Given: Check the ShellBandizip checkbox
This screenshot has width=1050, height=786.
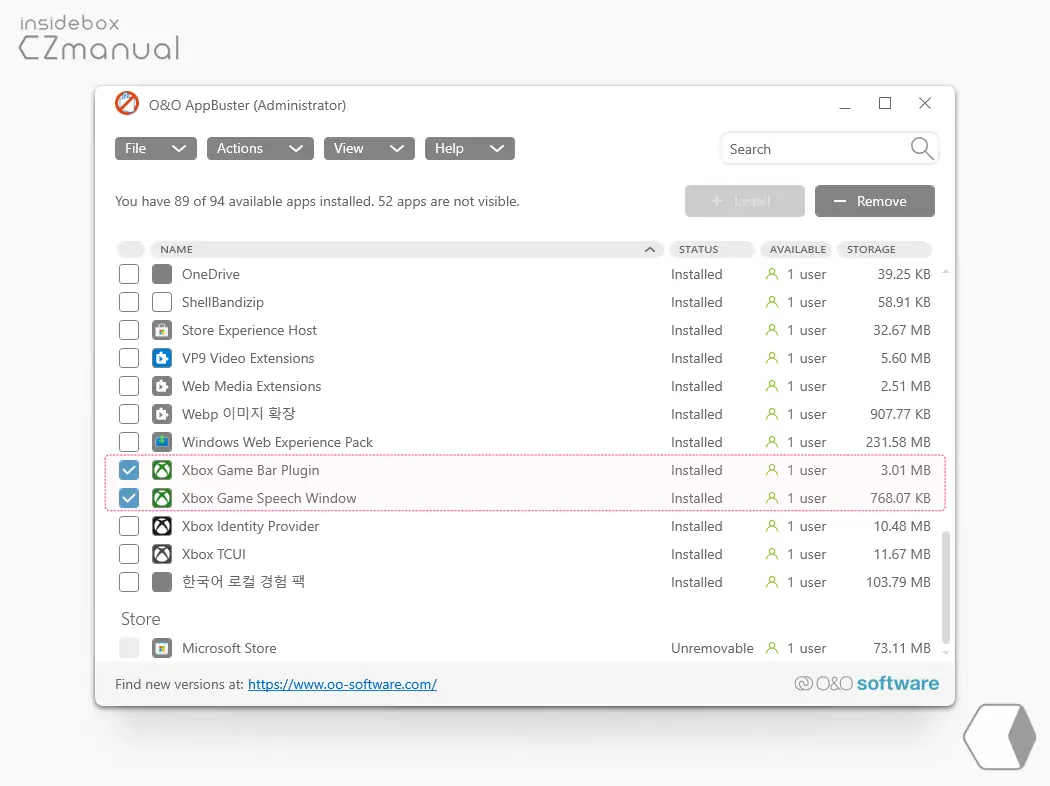Looking at the screenshot, I should tap(129, 302).
